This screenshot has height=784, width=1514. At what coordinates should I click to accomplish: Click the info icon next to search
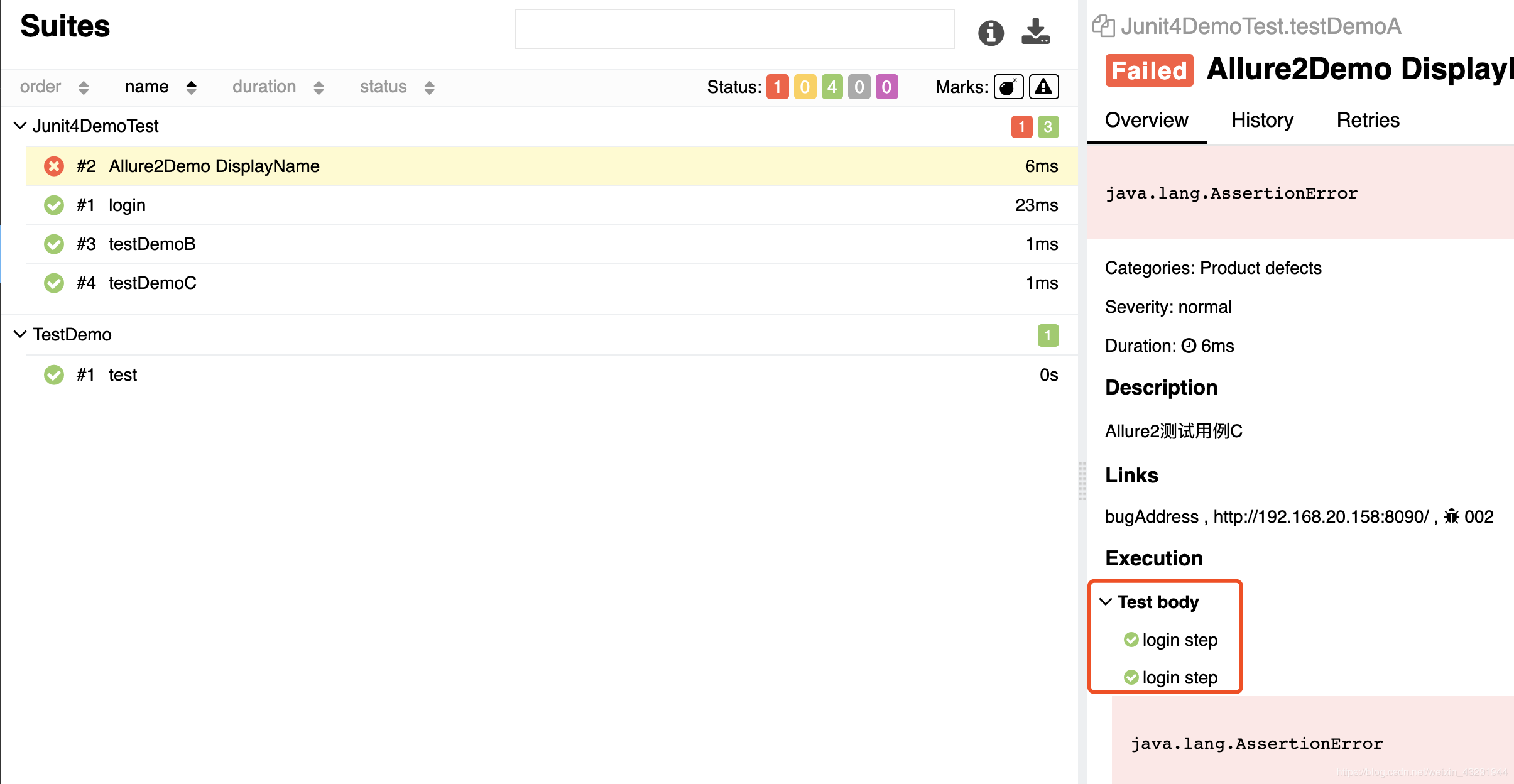991,33
